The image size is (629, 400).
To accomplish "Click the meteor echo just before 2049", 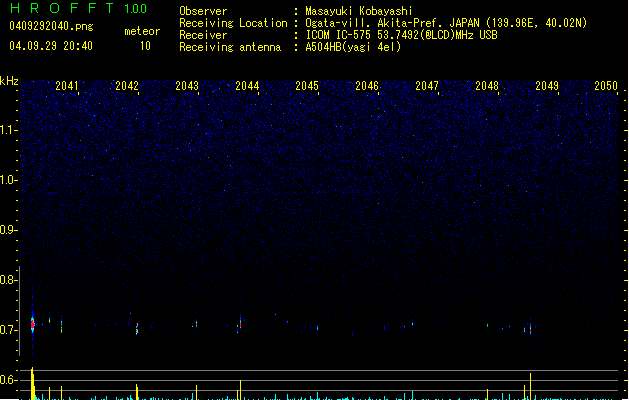I will point(530,329).
